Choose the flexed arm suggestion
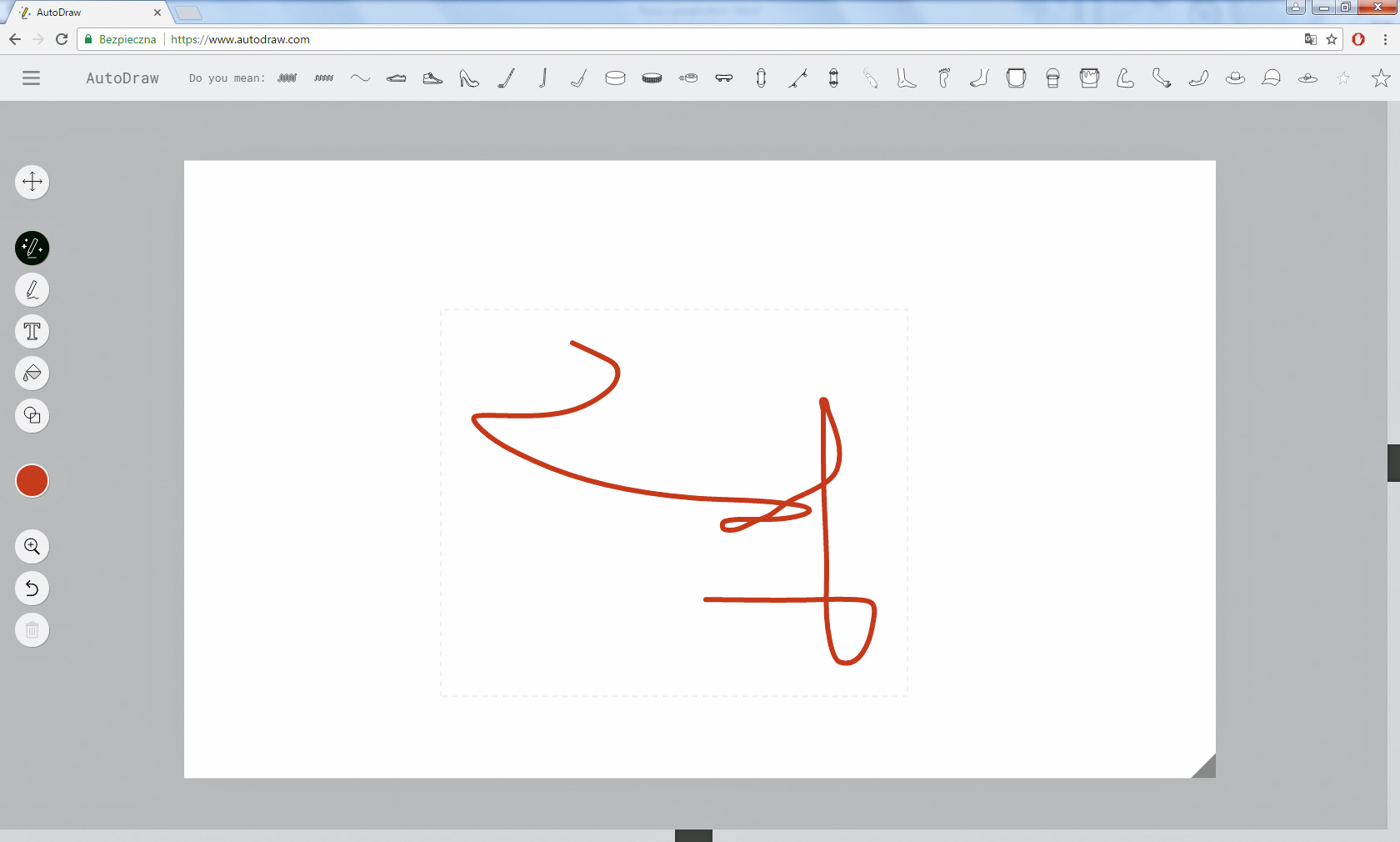Viewport: 1400px width, 842px height. (1125, 78)
